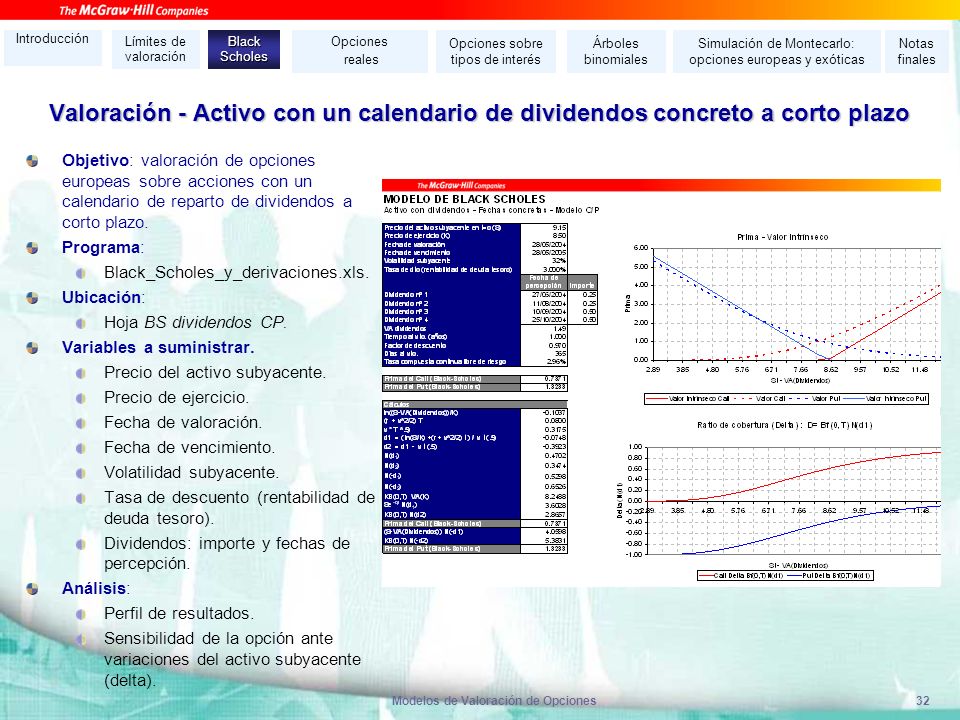The width and height of the screenshot is (960, 720).
Task: Click Precio del activo subyacente text
Action: click(x=215, y=372)
